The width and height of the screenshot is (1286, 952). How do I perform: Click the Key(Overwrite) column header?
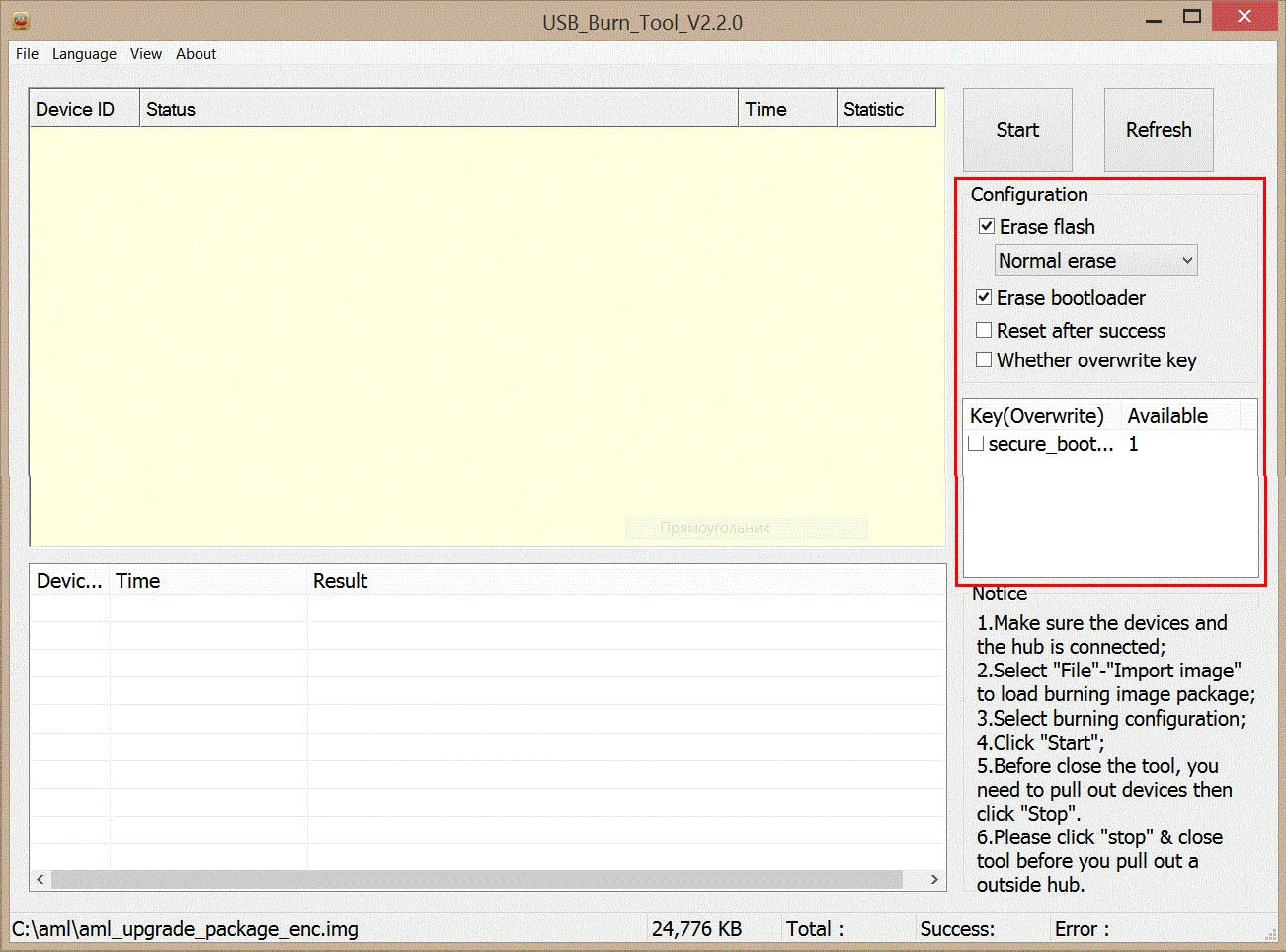tap(1042, 416)
